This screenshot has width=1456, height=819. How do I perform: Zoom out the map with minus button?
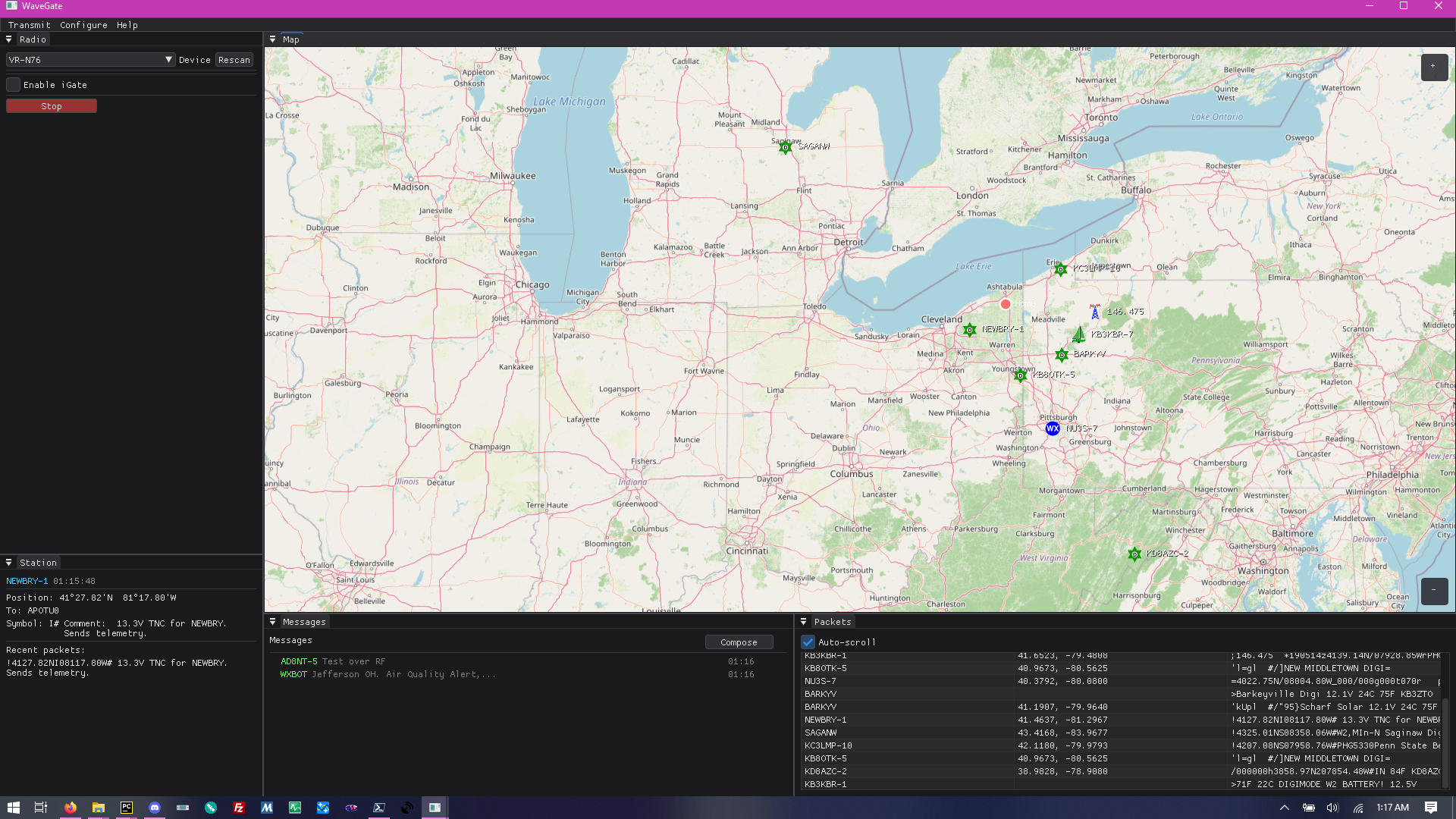(1434, 591)
